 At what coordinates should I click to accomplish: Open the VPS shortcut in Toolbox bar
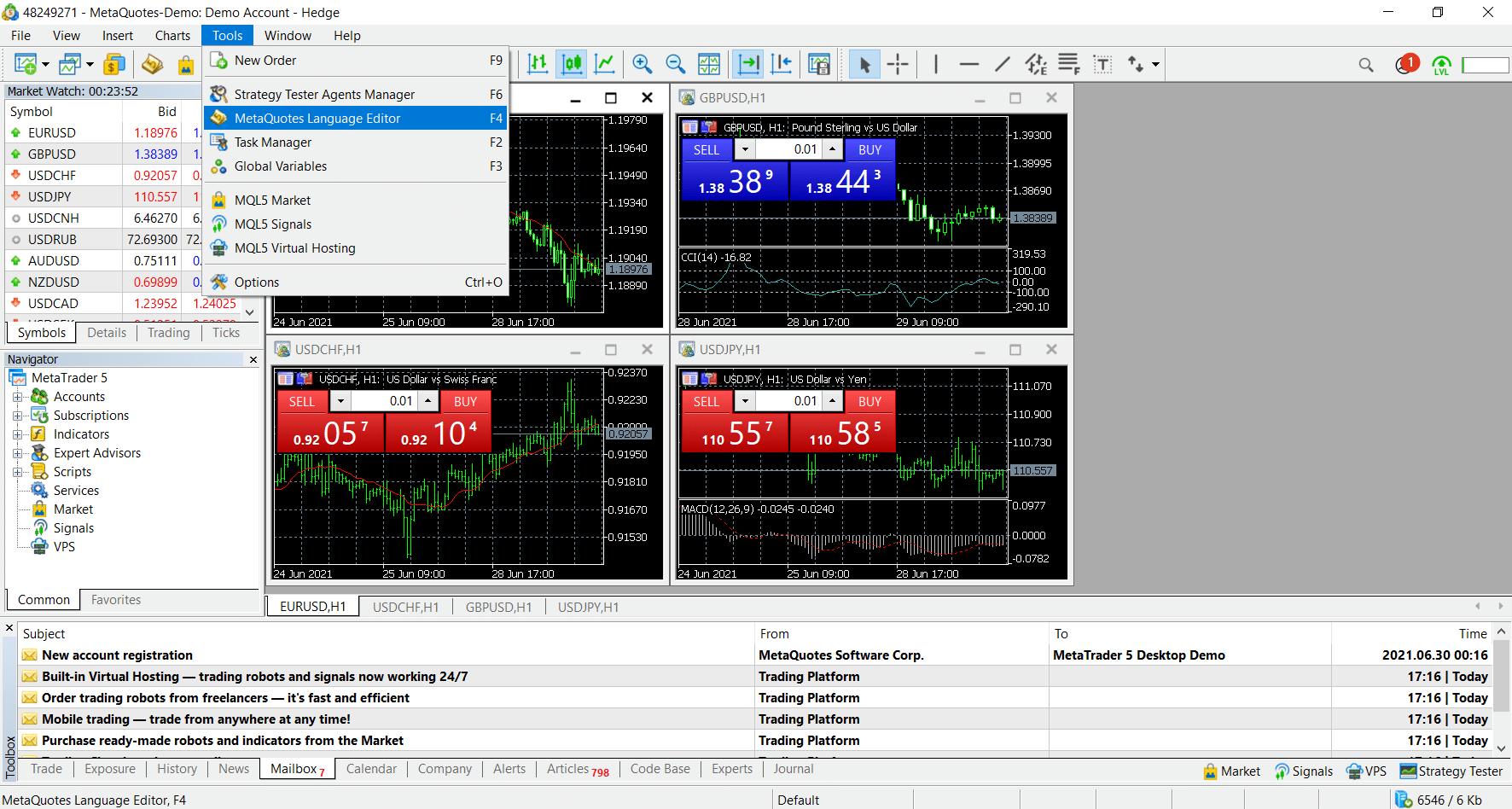pos(1366,771)
